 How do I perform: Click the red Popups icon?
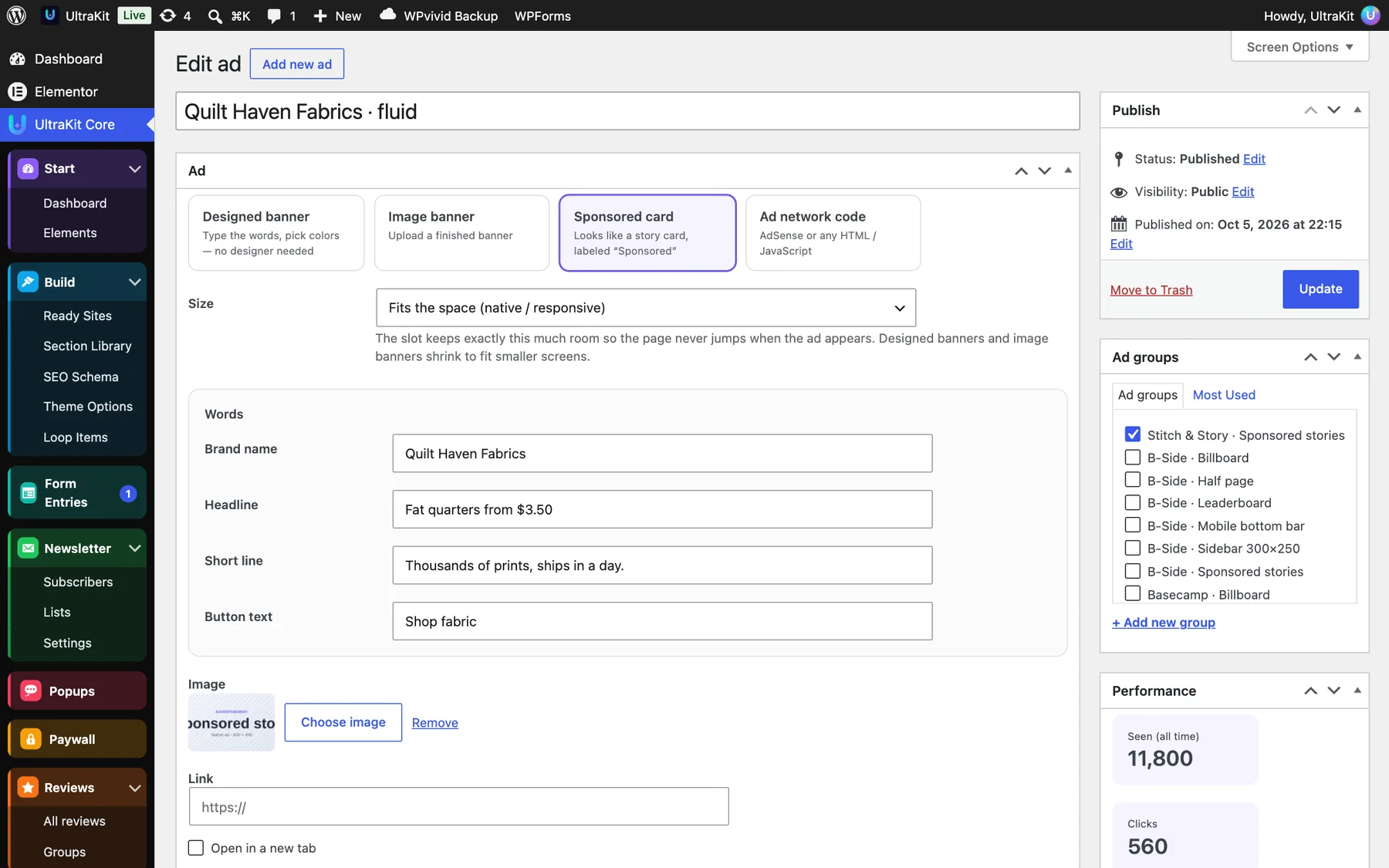point(31,691)
